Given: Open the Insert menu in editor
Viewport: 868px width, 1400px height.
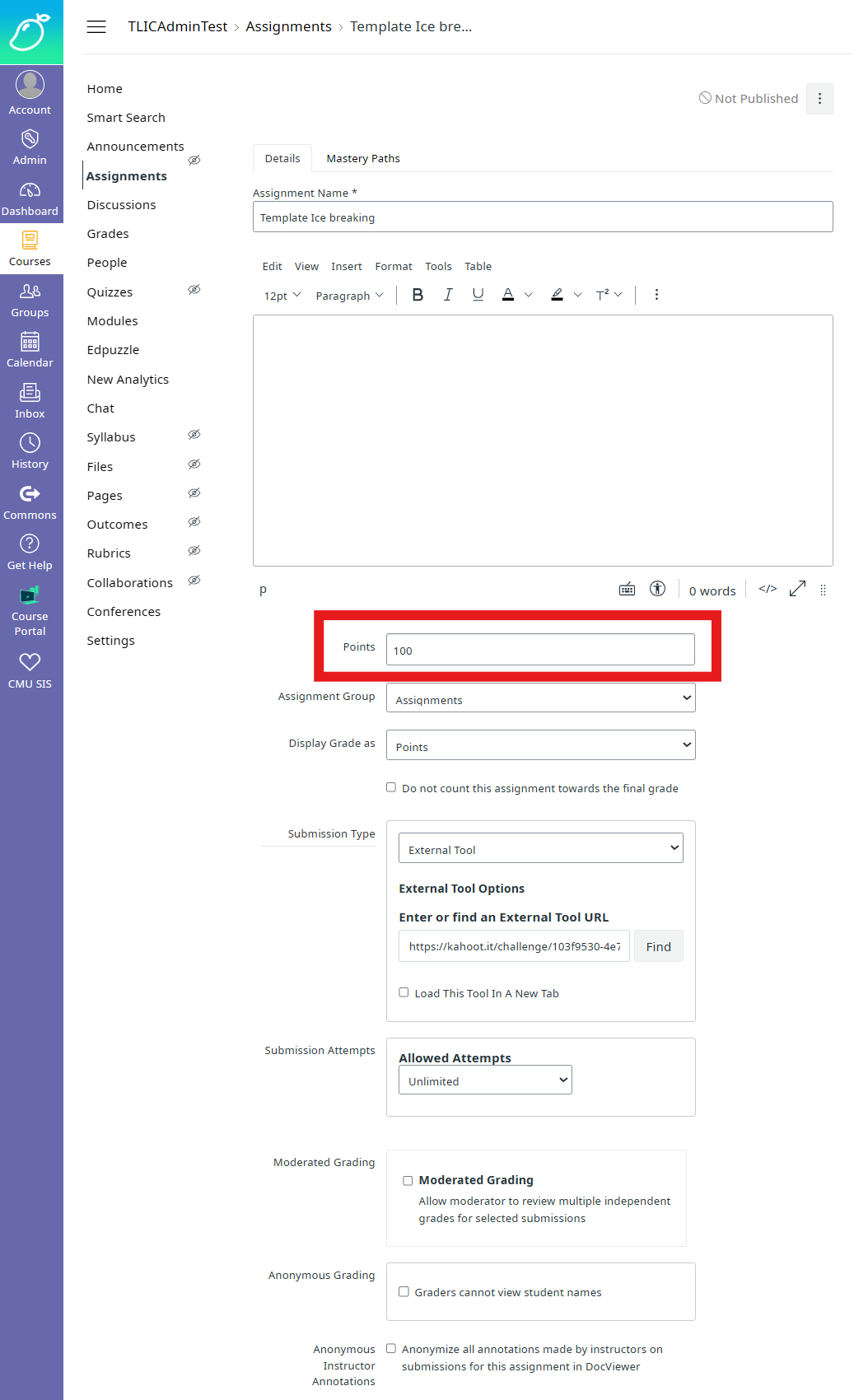Looking at the screenshot, I should click(x=346, y=266).
